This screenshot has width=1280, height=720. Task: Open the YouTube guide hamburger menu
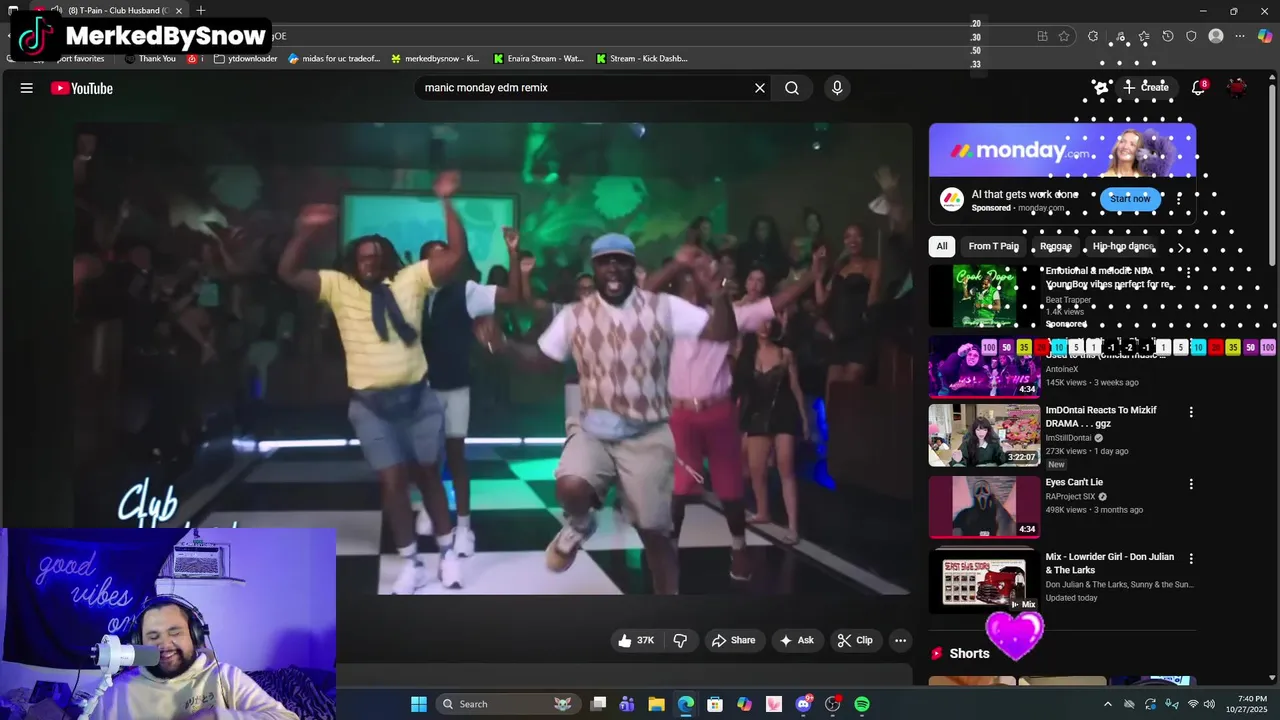pos(27,88)
